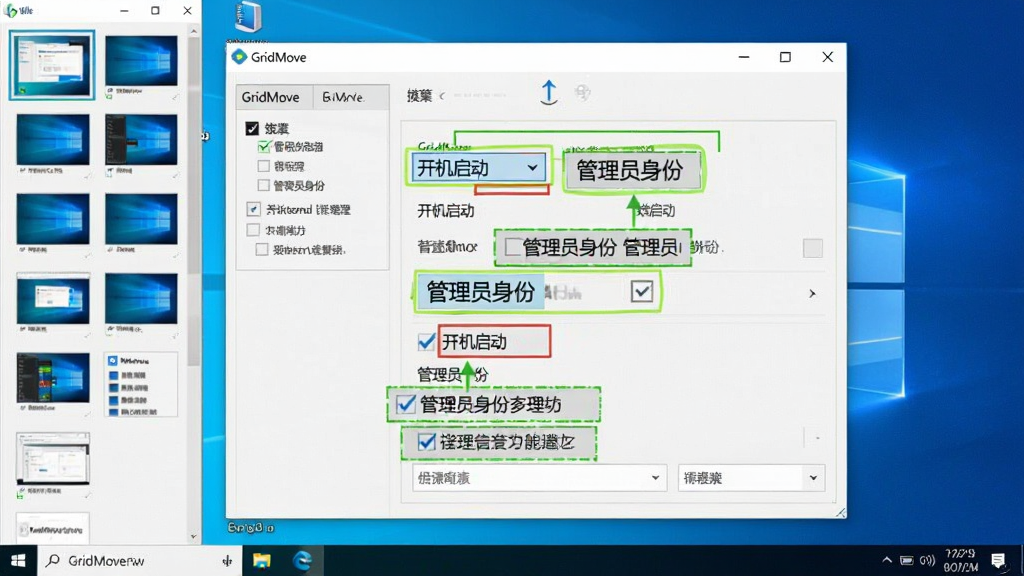Select thumbnail with dark window and colorful tiles
1024x576 pixels.
53,378
